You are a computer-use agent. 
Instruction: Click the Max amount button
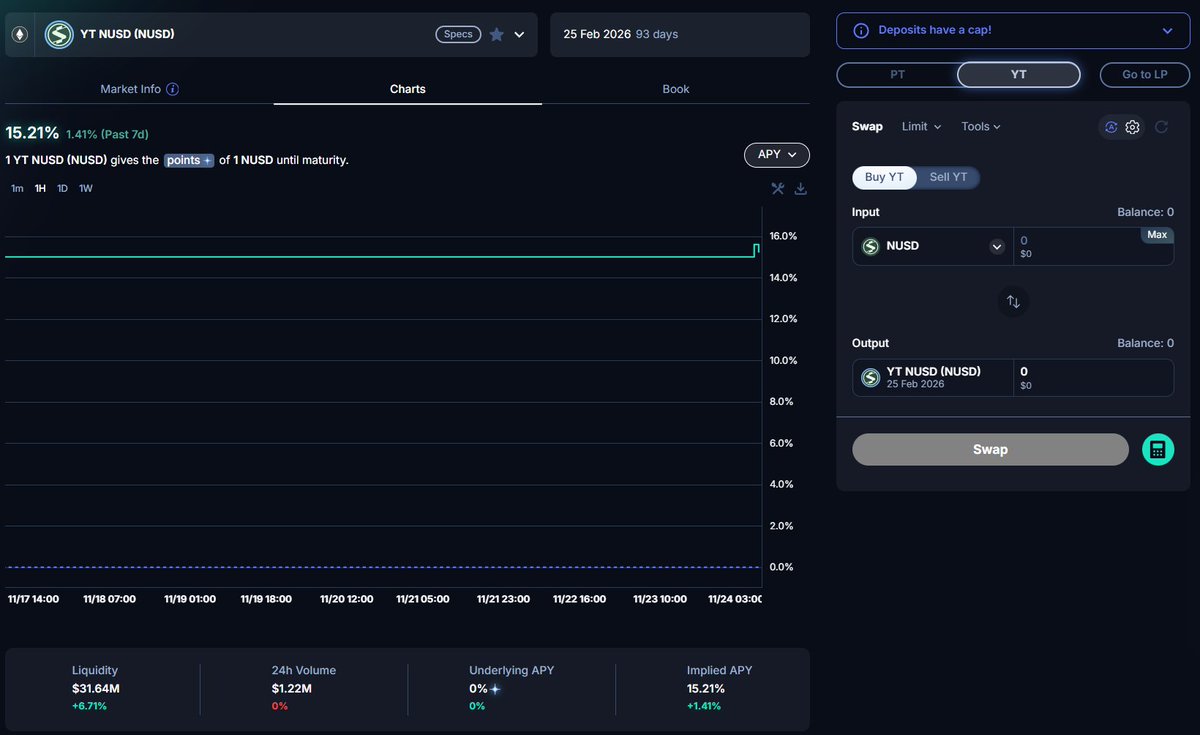[x=1157, y=235]
